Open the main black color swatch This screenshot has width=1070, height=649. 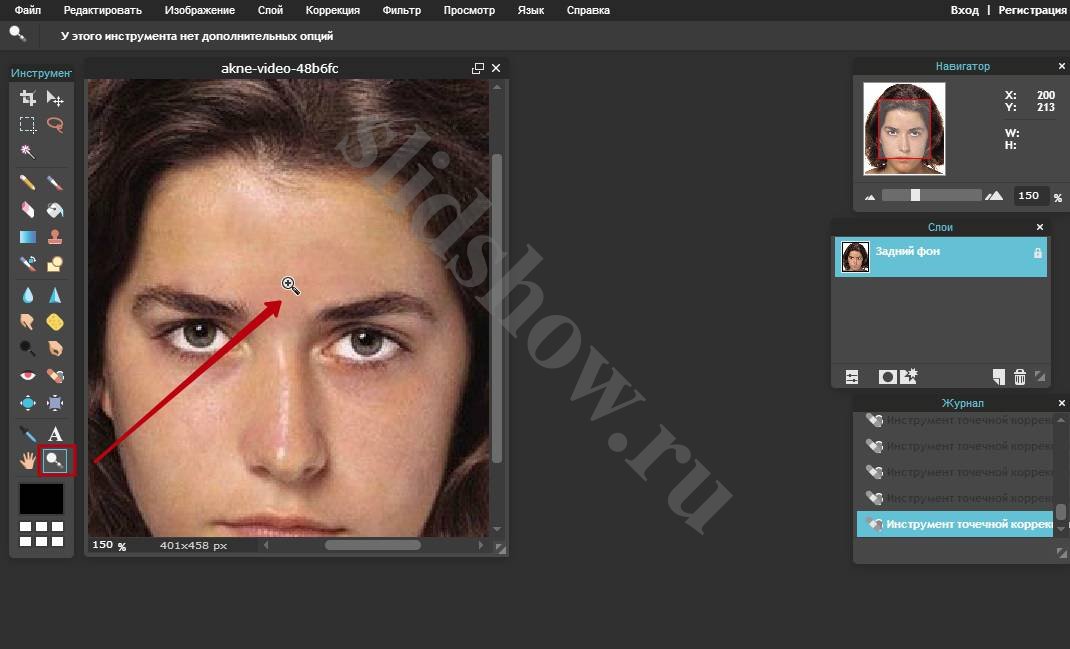(41, 499)
